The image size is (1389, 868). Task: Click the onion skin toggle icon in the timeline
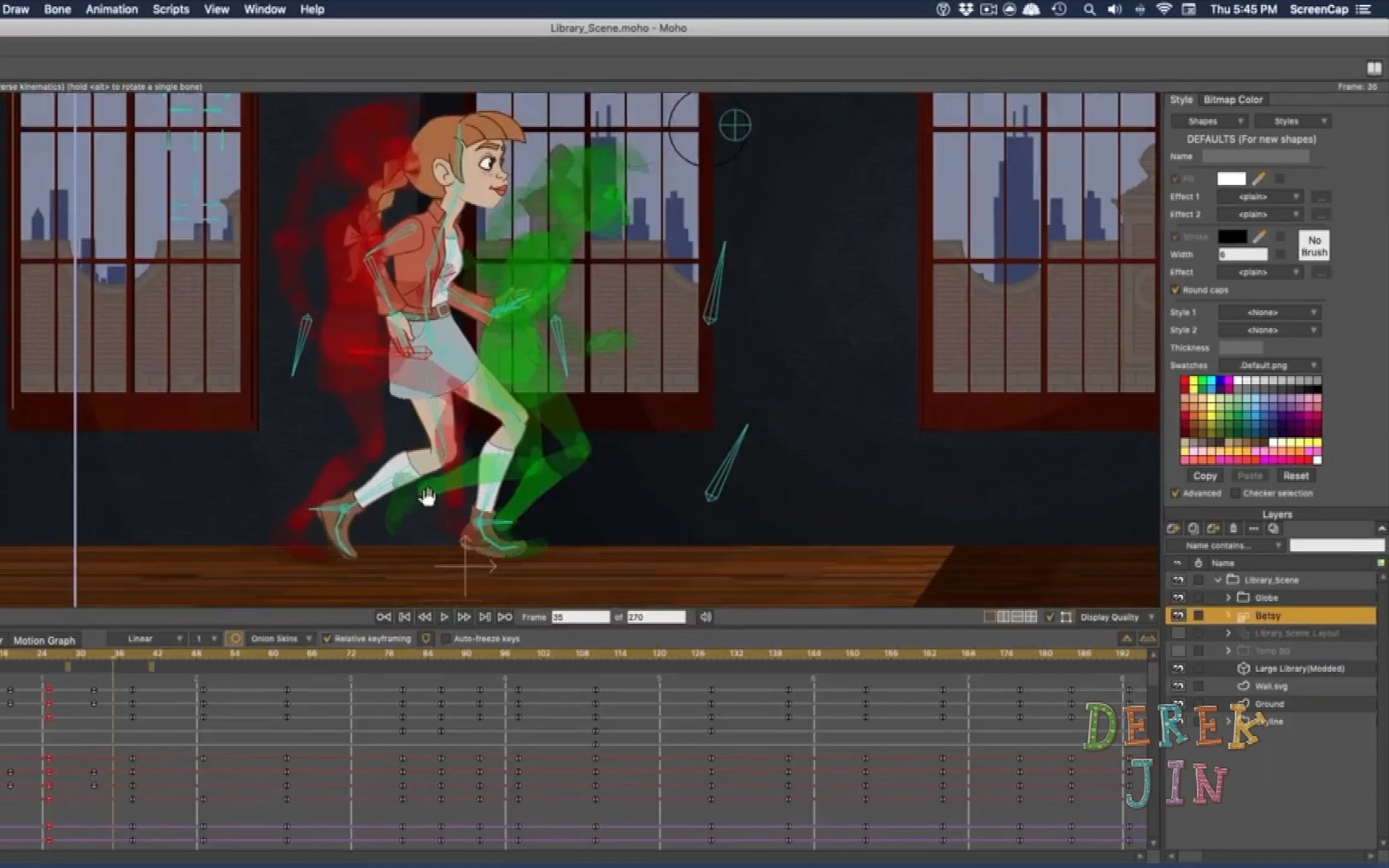click(x=235, y=638)
